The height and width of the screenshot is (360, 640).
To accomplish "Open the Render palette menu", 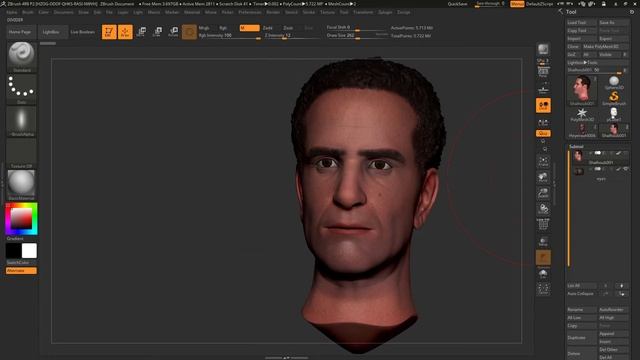I will (273, 12).
